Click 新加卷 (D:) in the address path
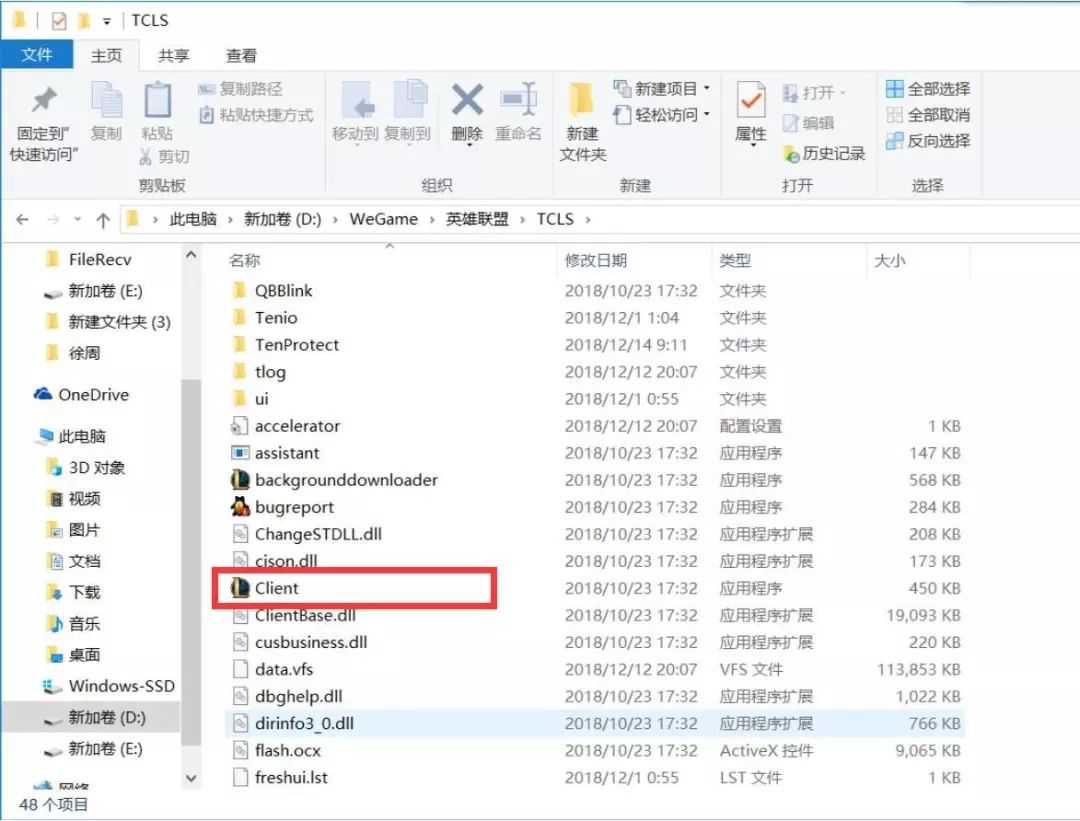 point(282,219)
